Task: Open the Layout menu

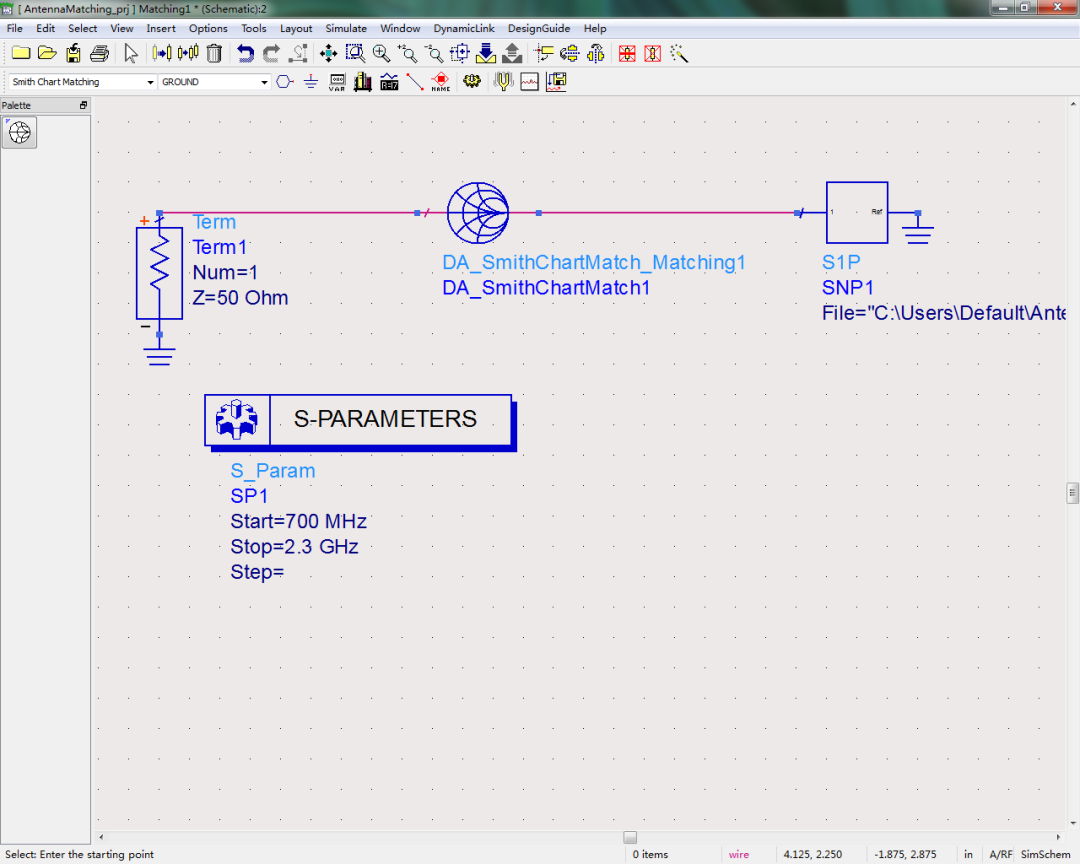Action: pos(296,28)
